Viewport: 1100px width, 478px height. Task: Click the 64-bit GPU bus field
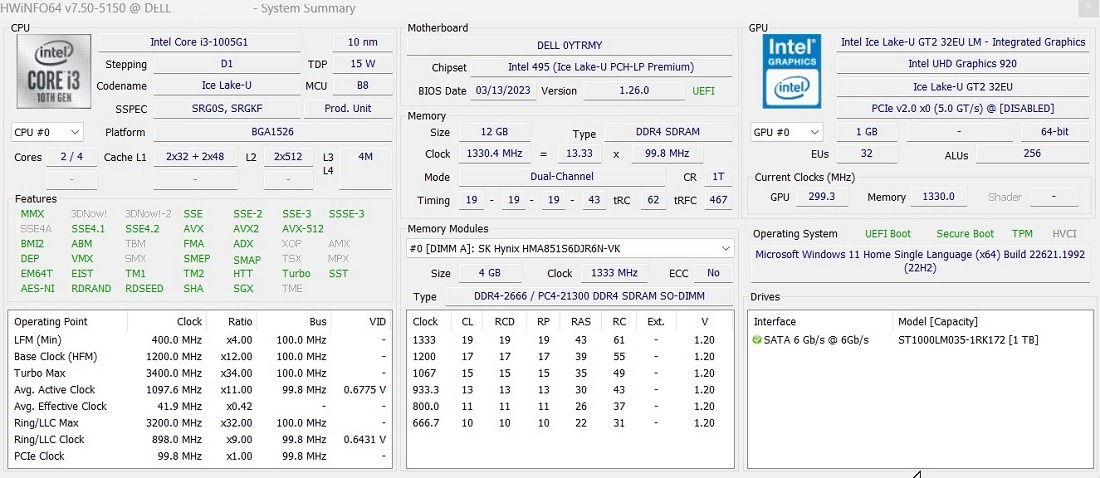pos(1055,132)
